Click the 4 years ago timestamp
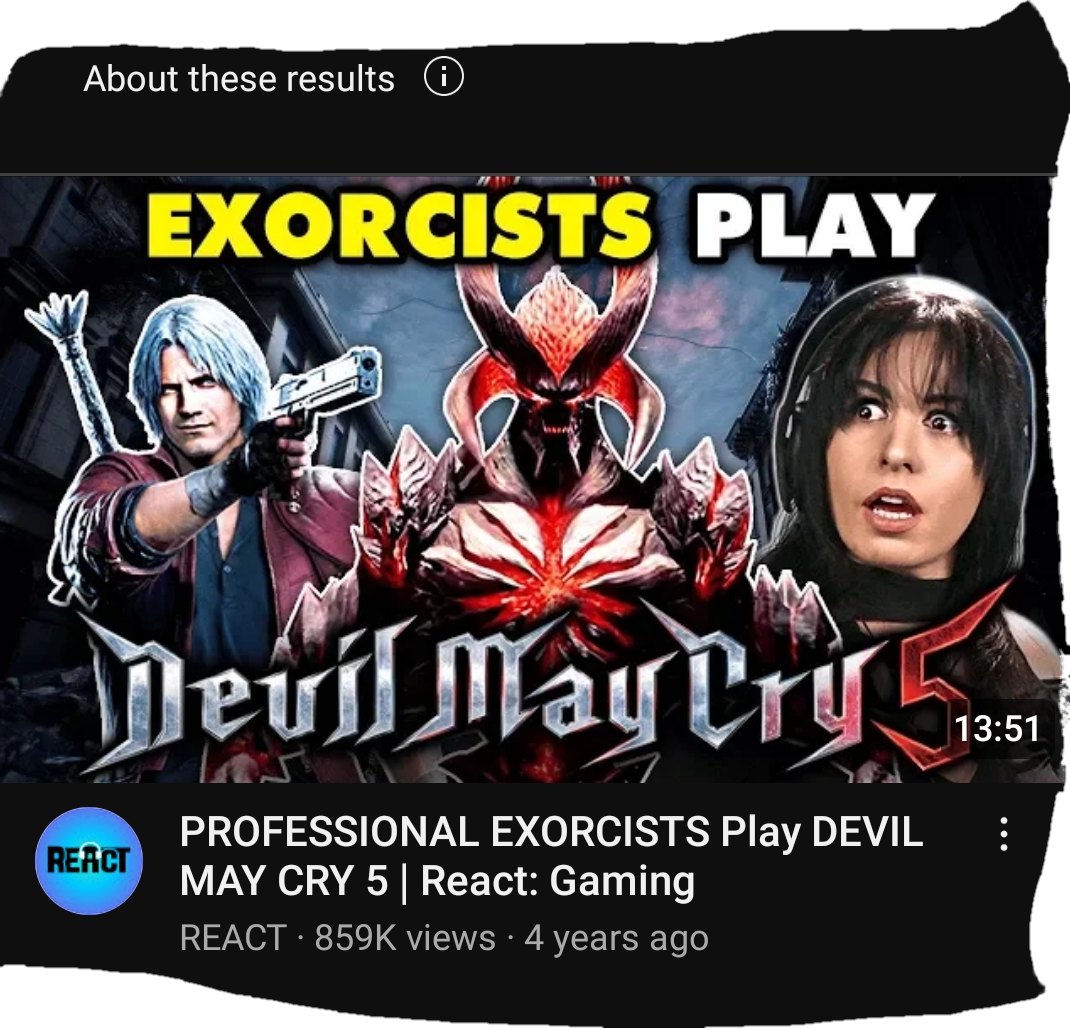The height and width of the screenshot is (1028, 1070). pos(616,938)
